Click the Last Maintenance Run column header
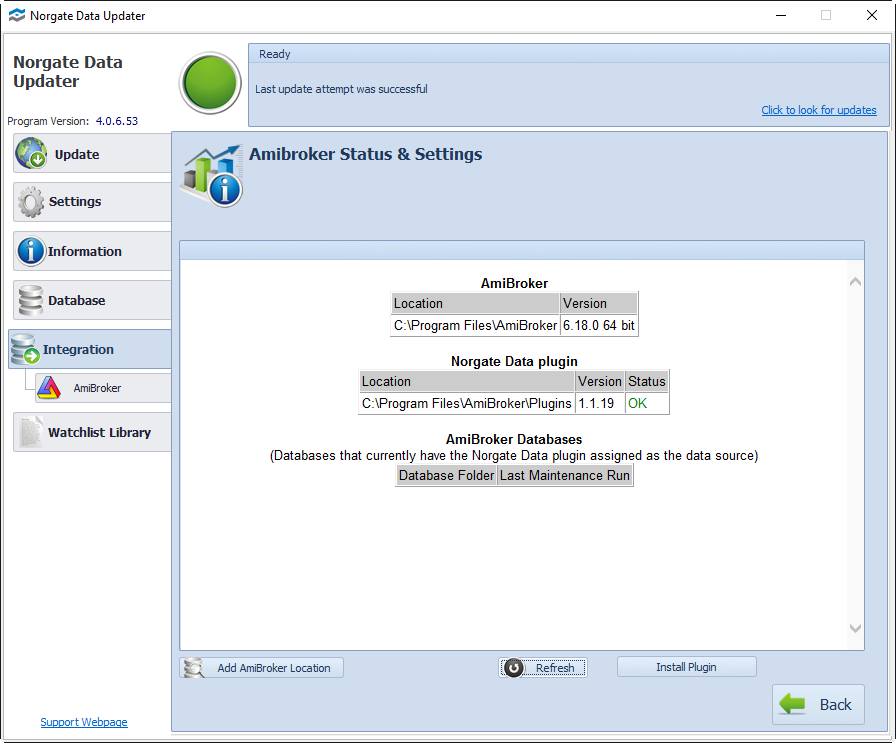 pyautogui.click(x=565, y=476)
